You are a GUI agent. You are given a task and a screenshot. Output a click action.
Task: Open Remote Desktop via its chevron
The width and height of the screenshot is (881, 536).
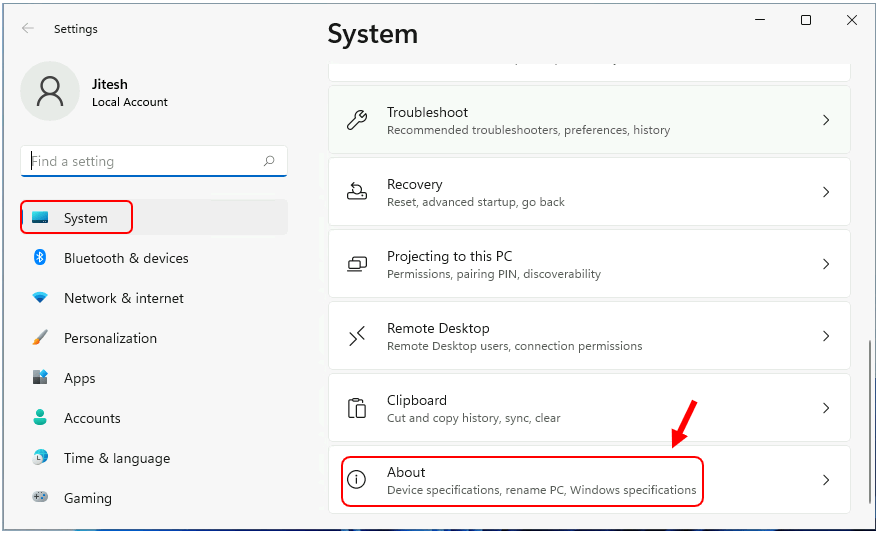coord(826,336)
